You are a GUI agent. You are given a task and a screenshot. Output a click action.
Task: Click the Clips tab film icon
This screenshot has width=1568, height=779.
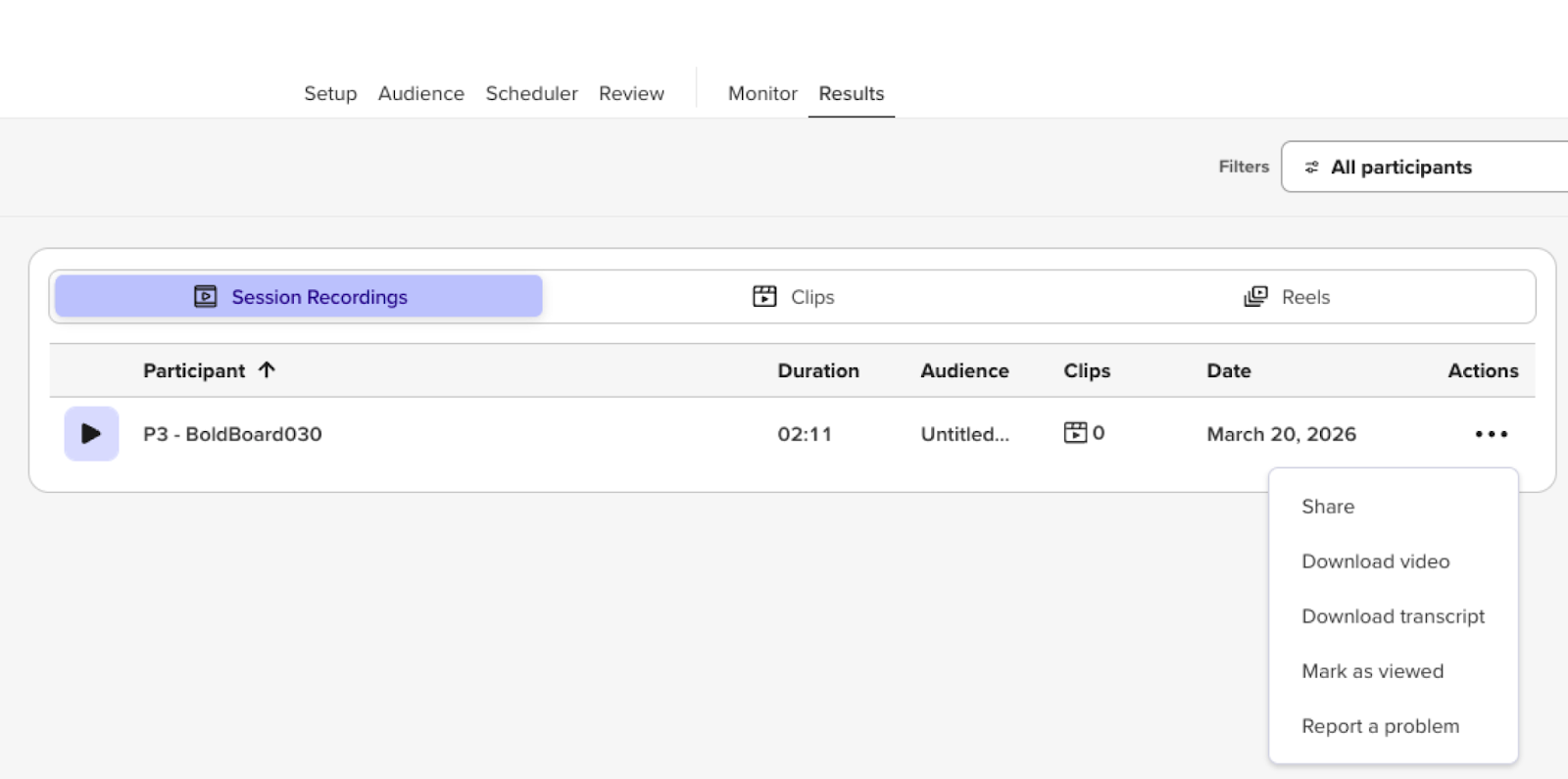click(764, 297)
